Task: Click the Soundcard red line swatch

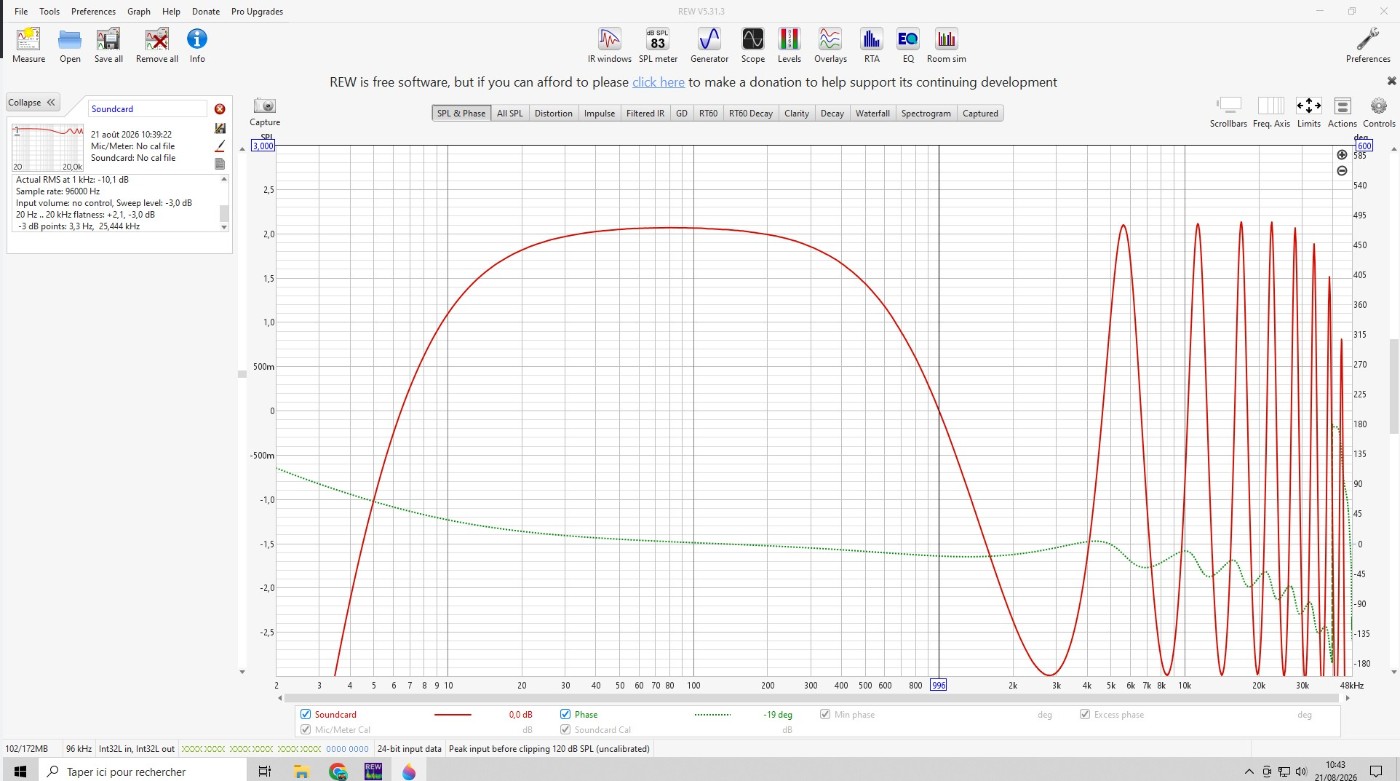Action: 452,715
